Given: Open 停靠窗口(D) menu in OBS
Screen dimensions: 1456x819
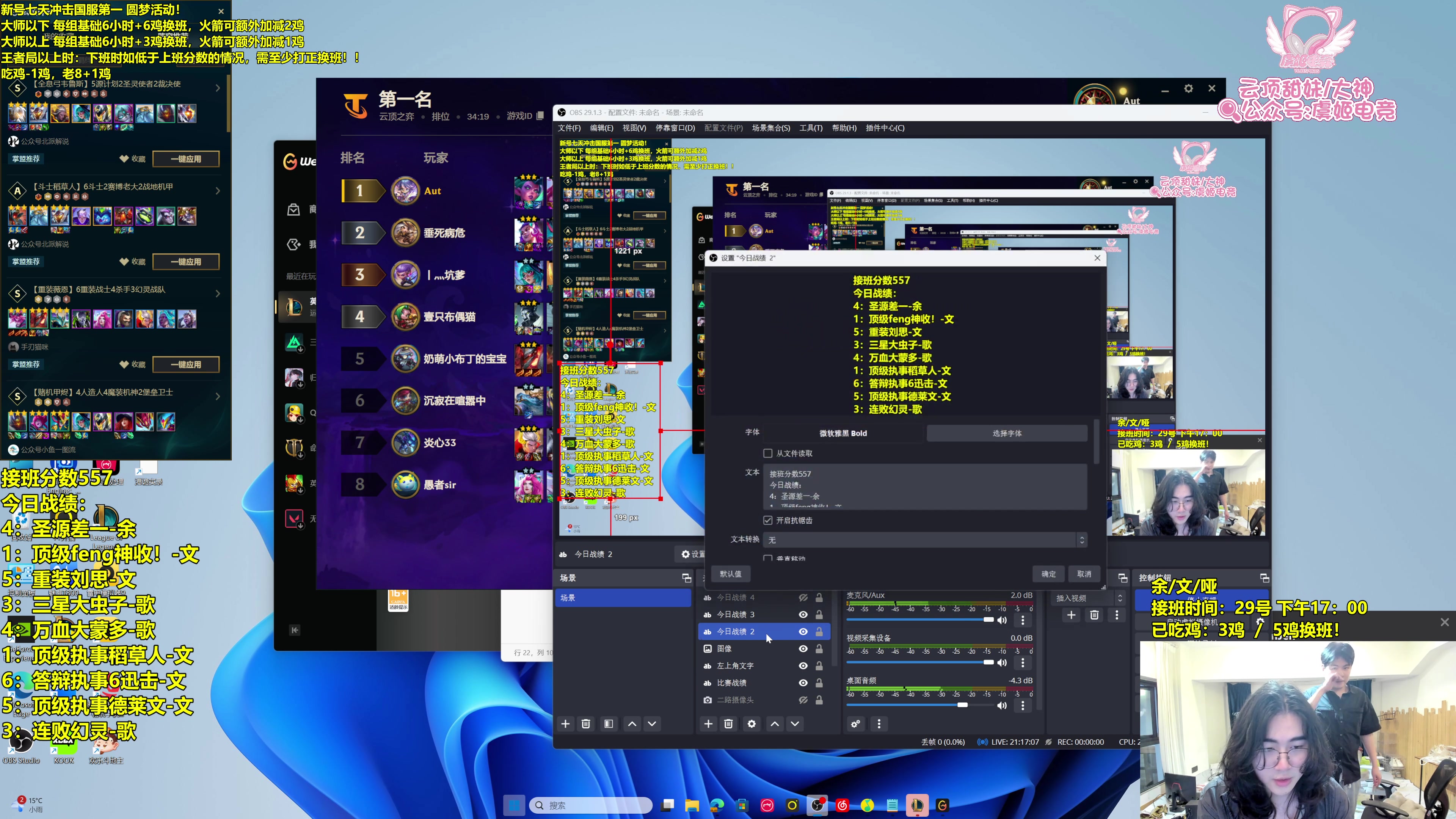Looking at the screenshot, I should pos(675,128).
